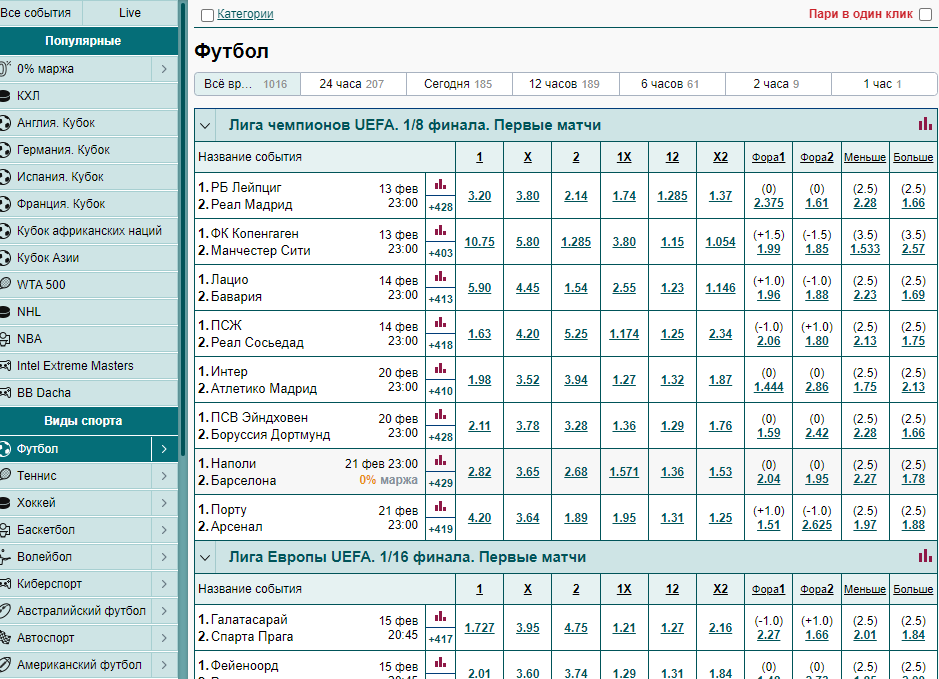
Task: Open Американский футбол sport category
Action: coord(79,665)
